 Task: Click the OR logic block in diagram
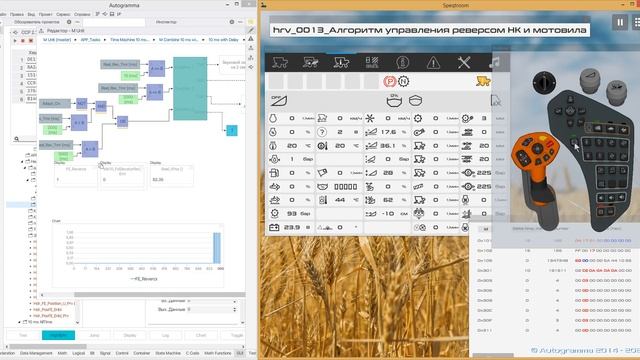122,121
